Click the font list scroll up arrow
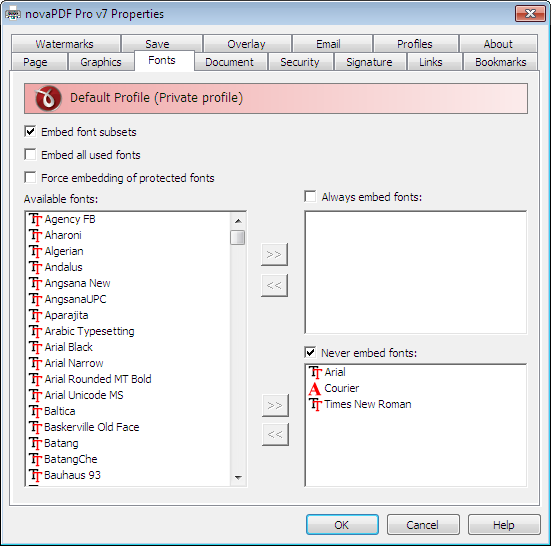The image size is (551, 546). (238, 221)
